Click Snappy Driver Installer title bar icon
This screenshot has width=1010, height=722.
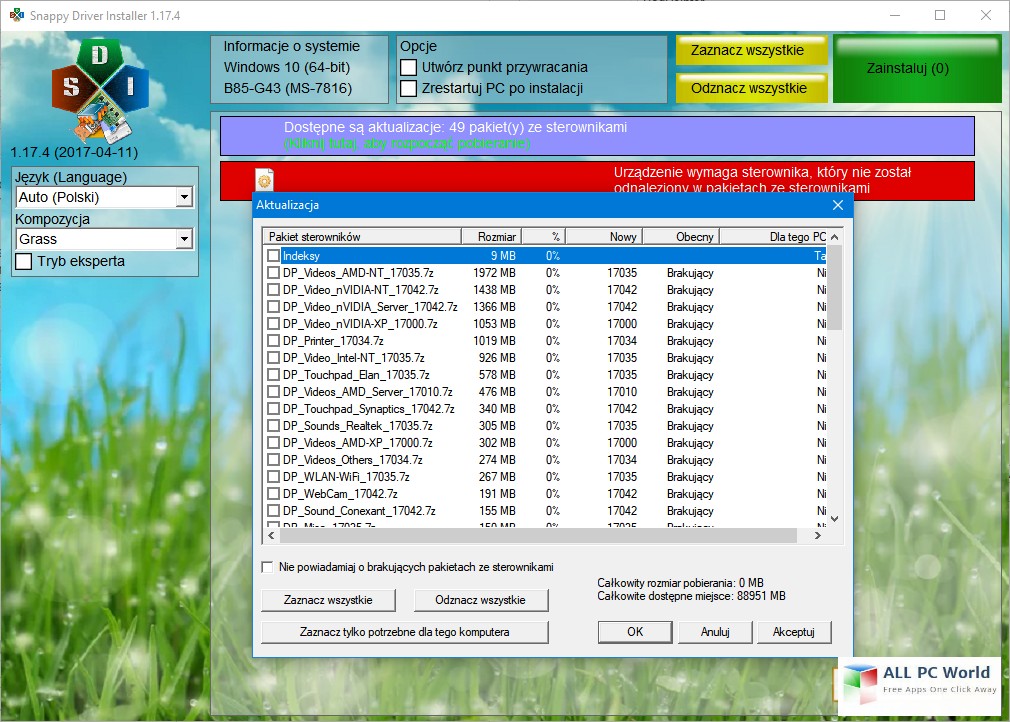pos(17,15)
